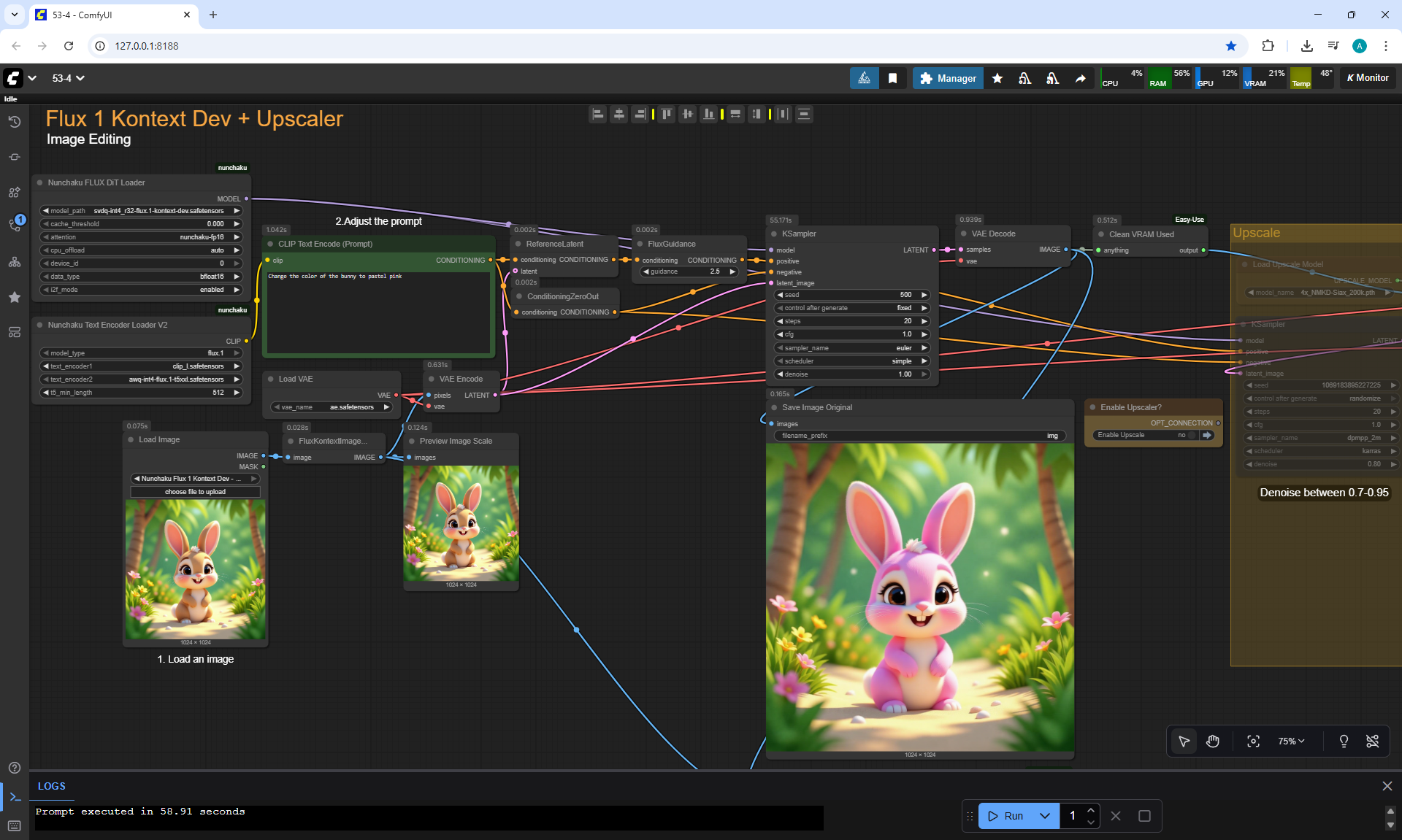Expand the 53-4 workflow name dropdown

coord(68,78)
